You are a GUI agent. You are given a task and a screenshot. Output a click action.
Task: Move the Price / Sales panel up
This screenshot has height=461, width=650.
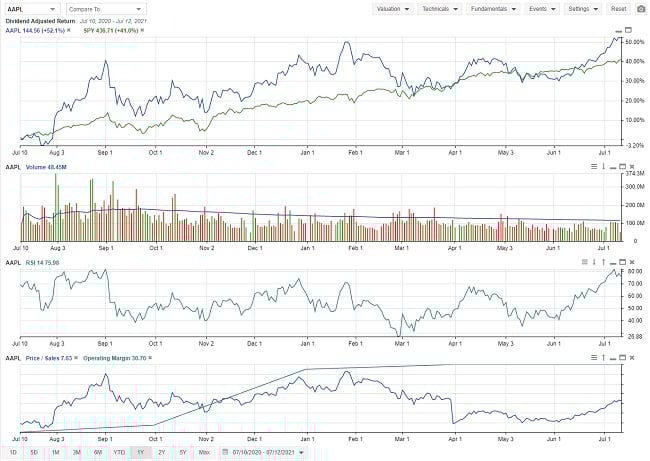coord(604,357)
